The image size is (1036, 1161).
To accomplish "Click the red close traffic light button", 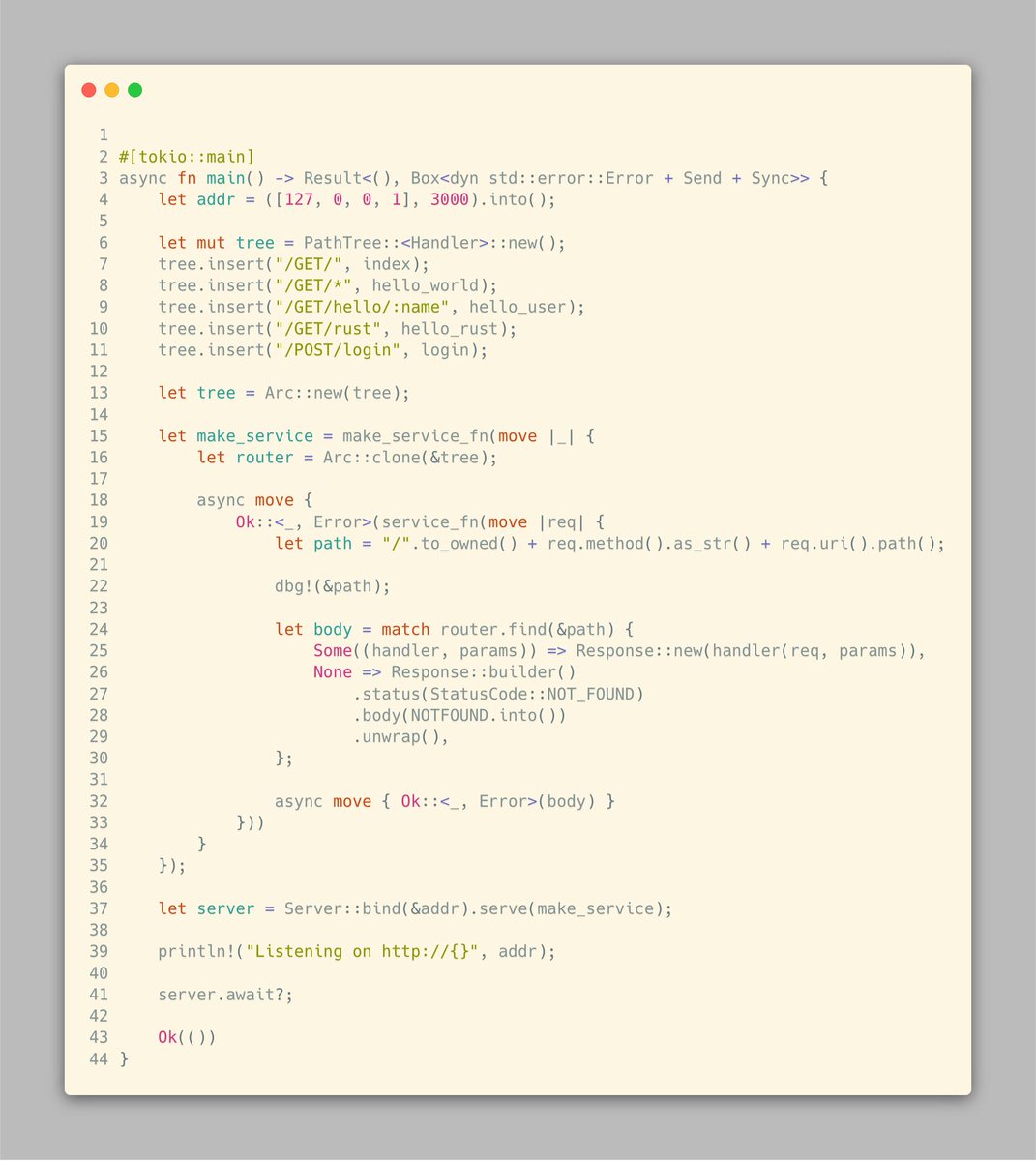I will (x=88, y=89).
